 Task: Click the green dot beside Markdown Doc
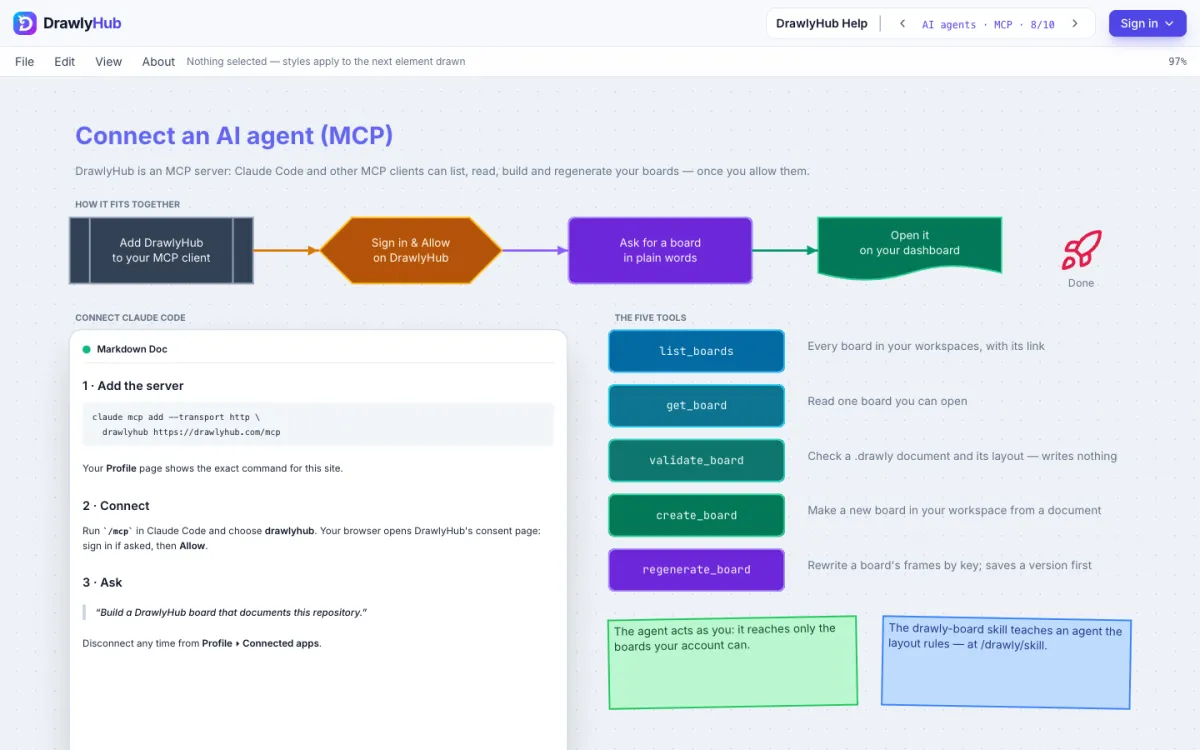click(x=87, y=350)
